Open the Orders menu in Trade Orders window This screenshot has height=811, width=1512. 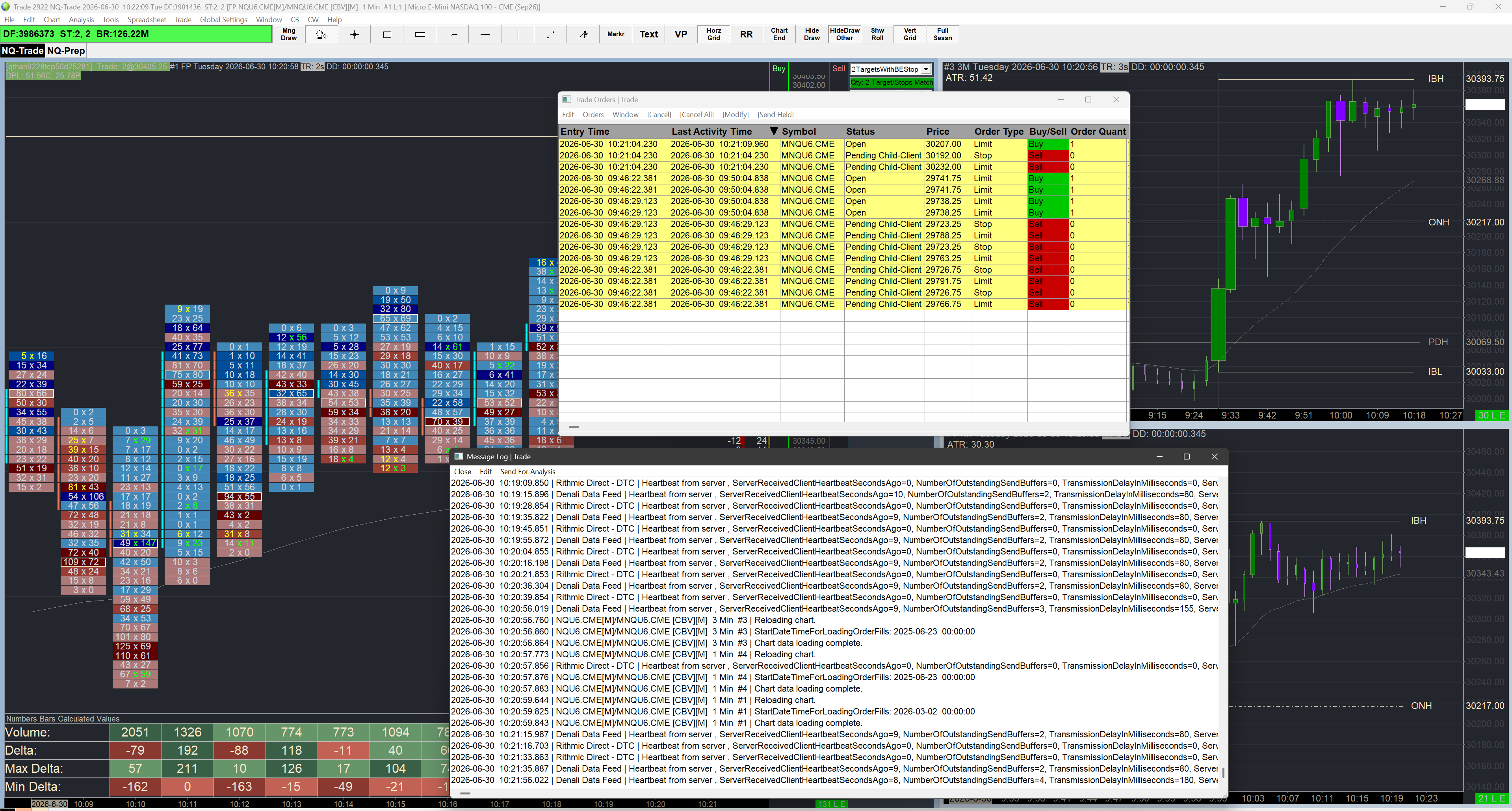(x=593, y=115)
